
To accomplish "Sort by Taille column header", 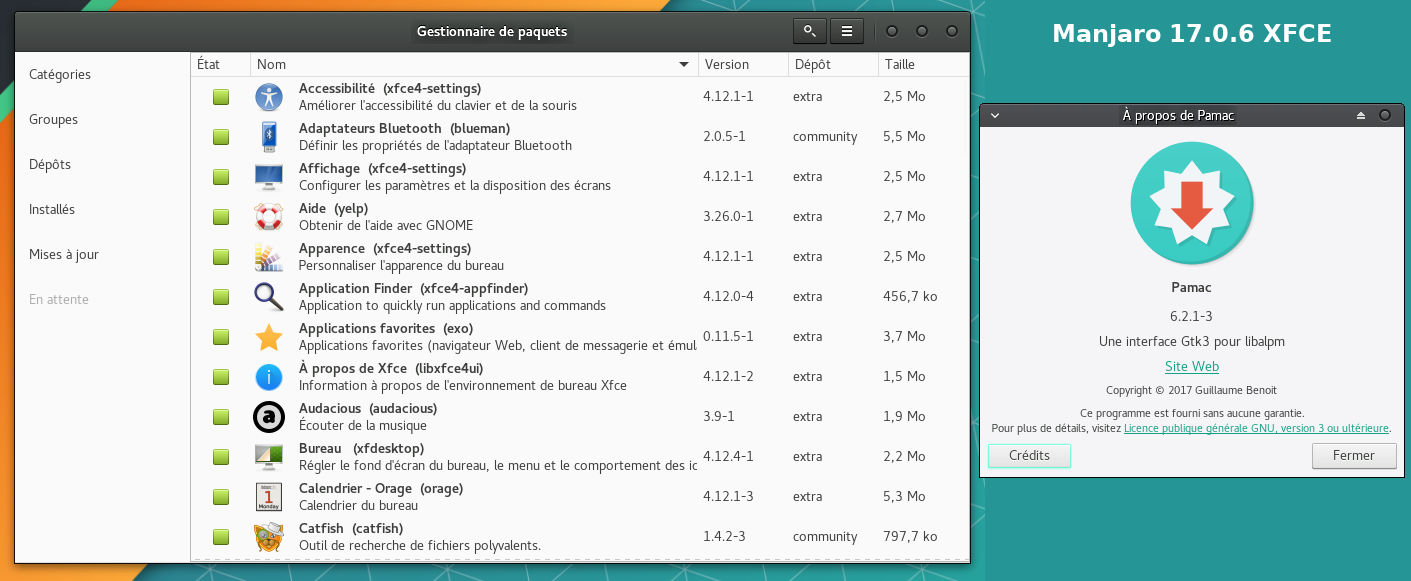I will coord(923,64).
